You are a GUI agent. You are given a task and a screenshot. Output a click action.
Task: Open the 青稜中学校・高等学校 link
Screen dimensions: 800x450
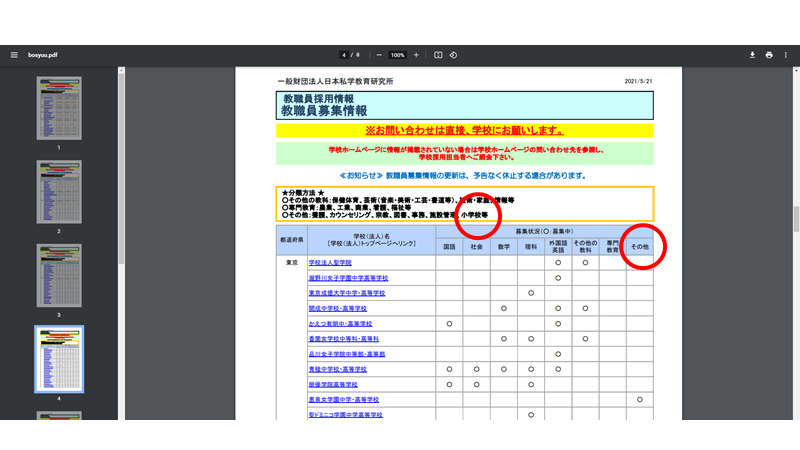338,369
